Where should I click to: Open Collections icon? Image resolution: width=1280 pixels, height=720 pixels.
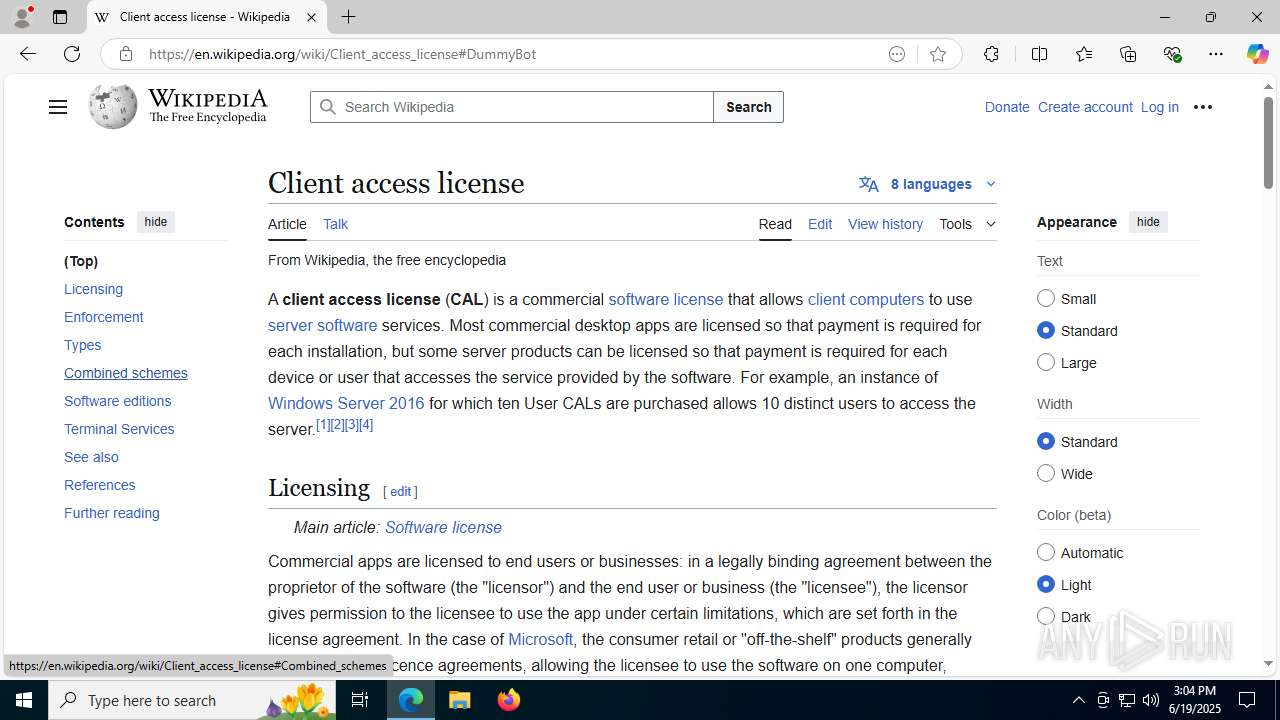pyautogui.click(x=1128, y=54)
